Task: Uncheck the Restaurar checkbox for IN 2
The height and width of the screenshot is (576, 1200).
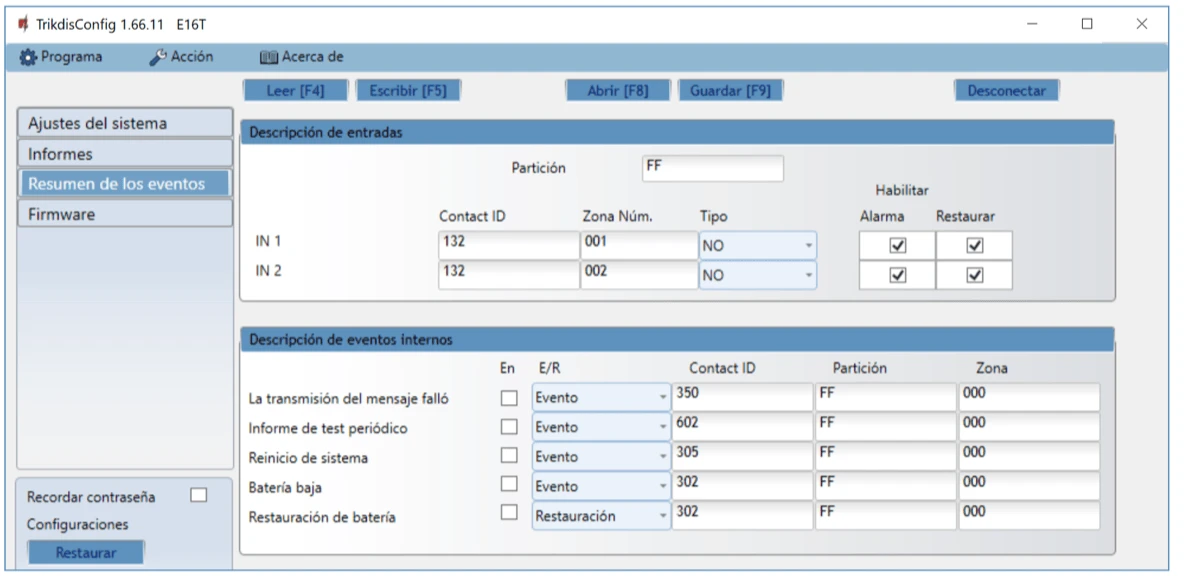Action: (x=975, y=276)
